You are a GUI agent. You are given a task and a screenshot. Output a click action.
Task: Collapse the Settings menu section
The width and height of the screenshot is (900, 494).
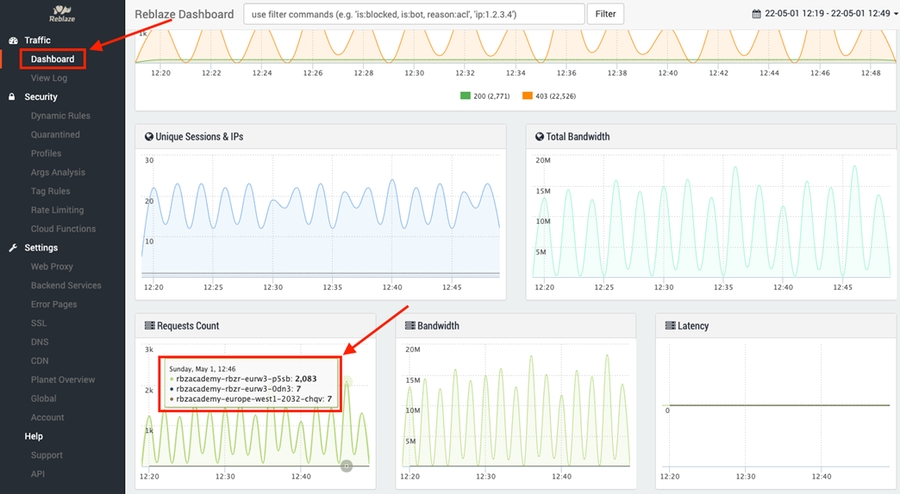pyautogui.click(x=41, y=248)
